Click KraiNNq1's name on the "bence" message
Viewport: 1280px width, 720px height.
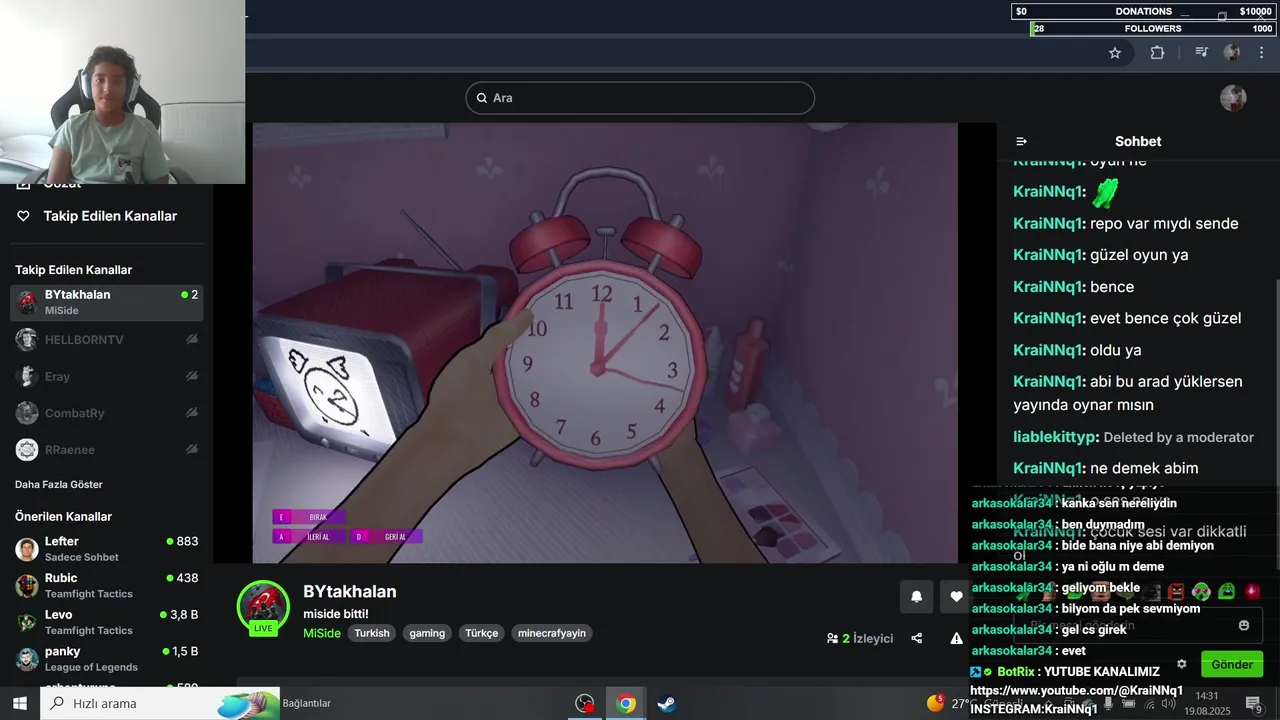click(x=1049, y=287)
